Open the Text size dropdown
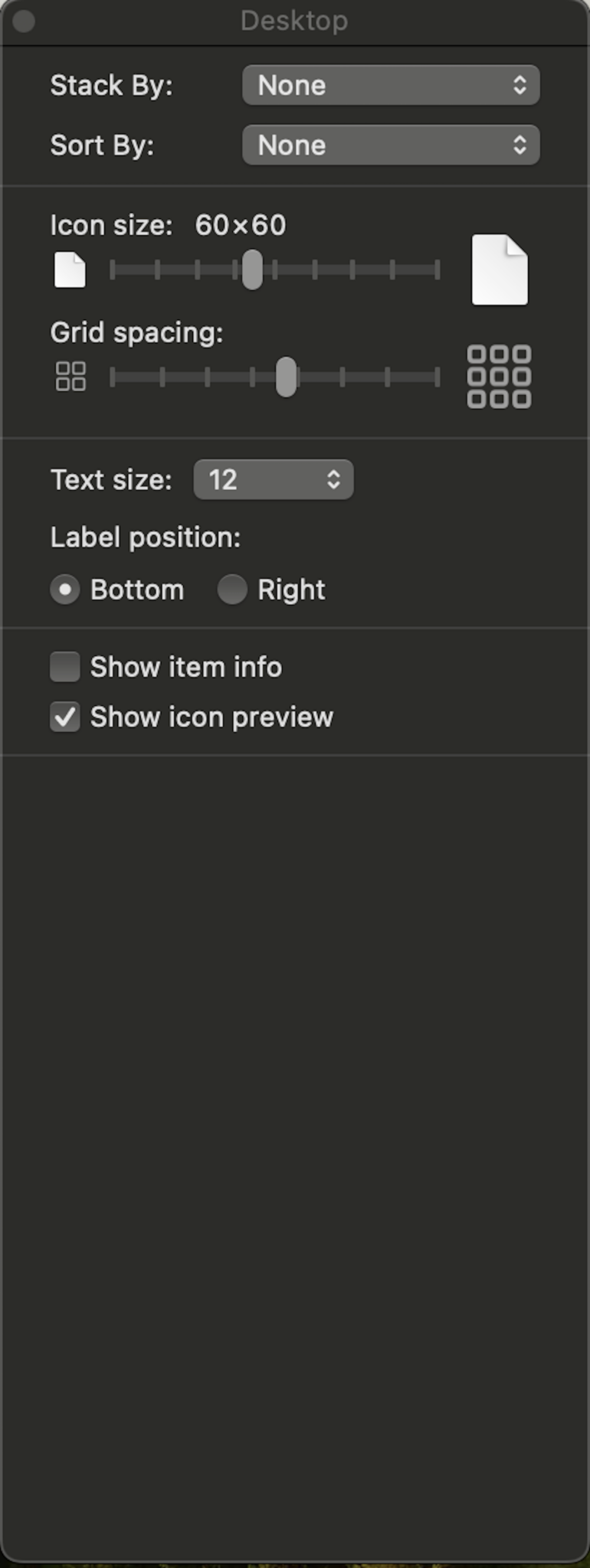 click(x=273, y=480)
